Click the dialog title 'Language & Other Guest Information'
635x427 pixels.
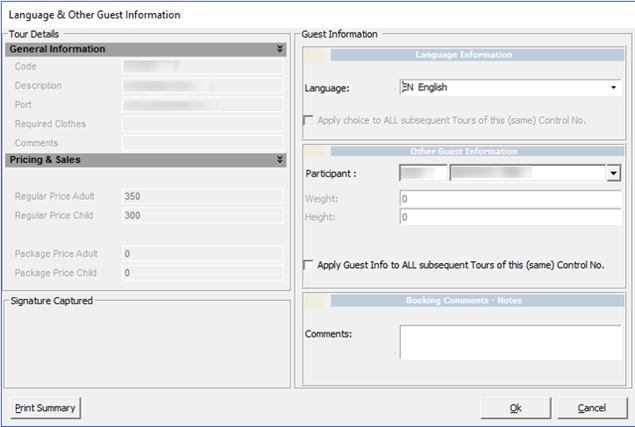point(94,15)
